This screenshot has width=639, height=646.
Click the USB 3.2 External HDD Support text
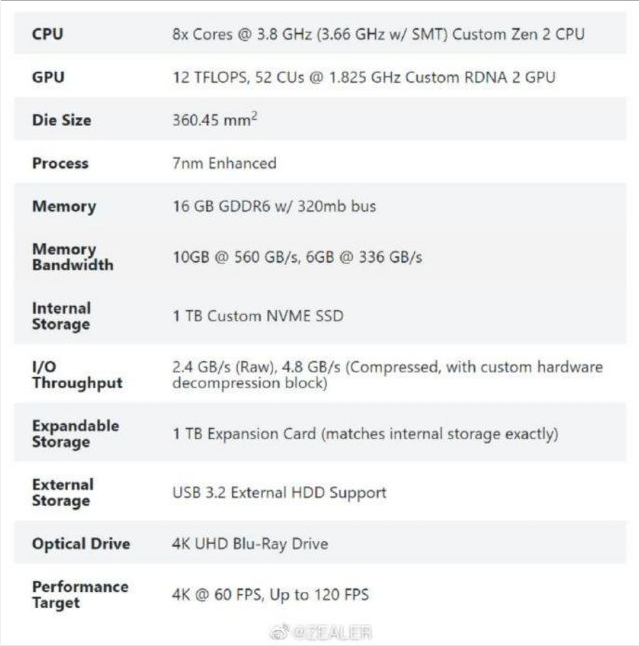pos(279,493)
